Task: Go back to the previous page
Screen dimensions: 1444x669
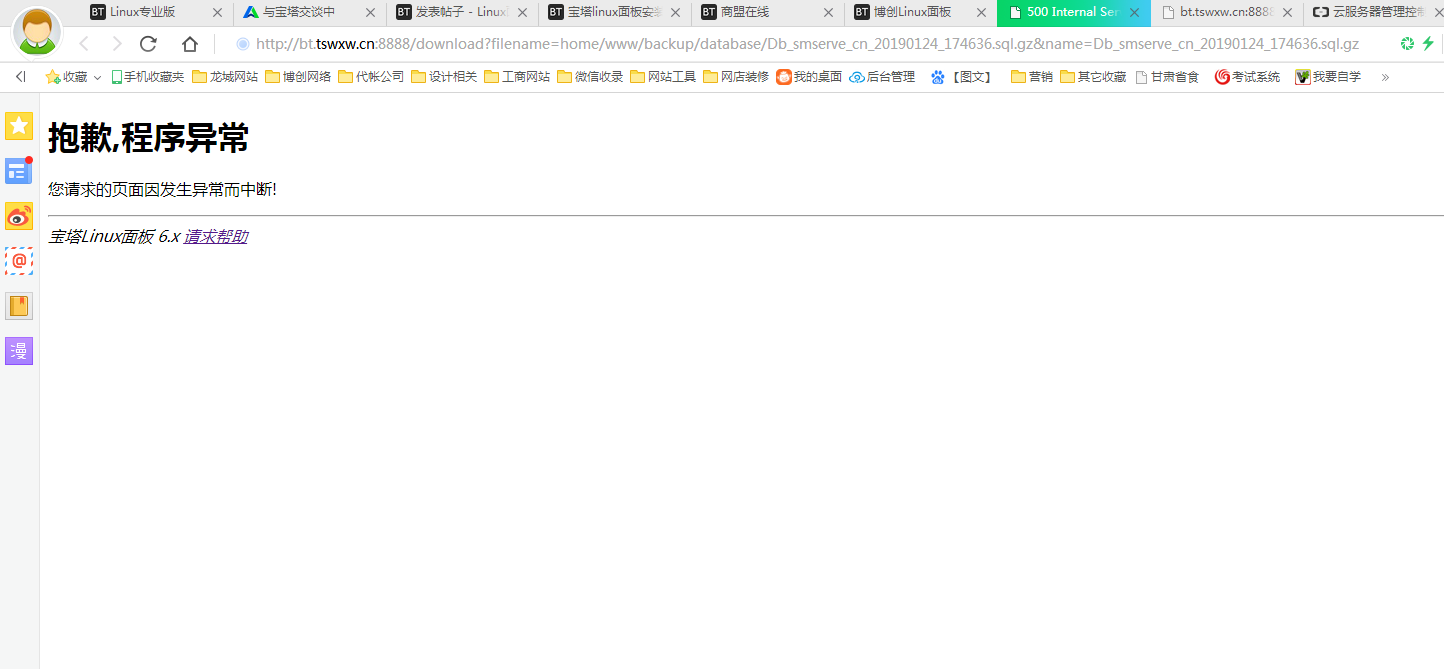Action: (x=85, y=44)
